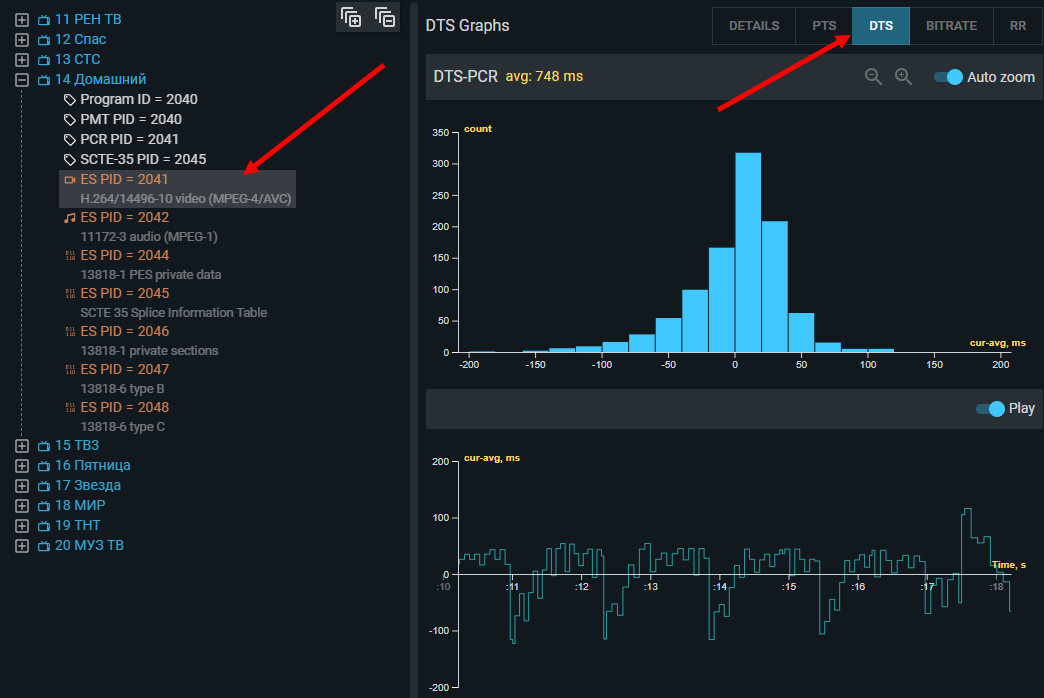Click the collapse all tree nodes icon
The height and width of the screenshot is (698, 1044).
click(x=385, y=17)
